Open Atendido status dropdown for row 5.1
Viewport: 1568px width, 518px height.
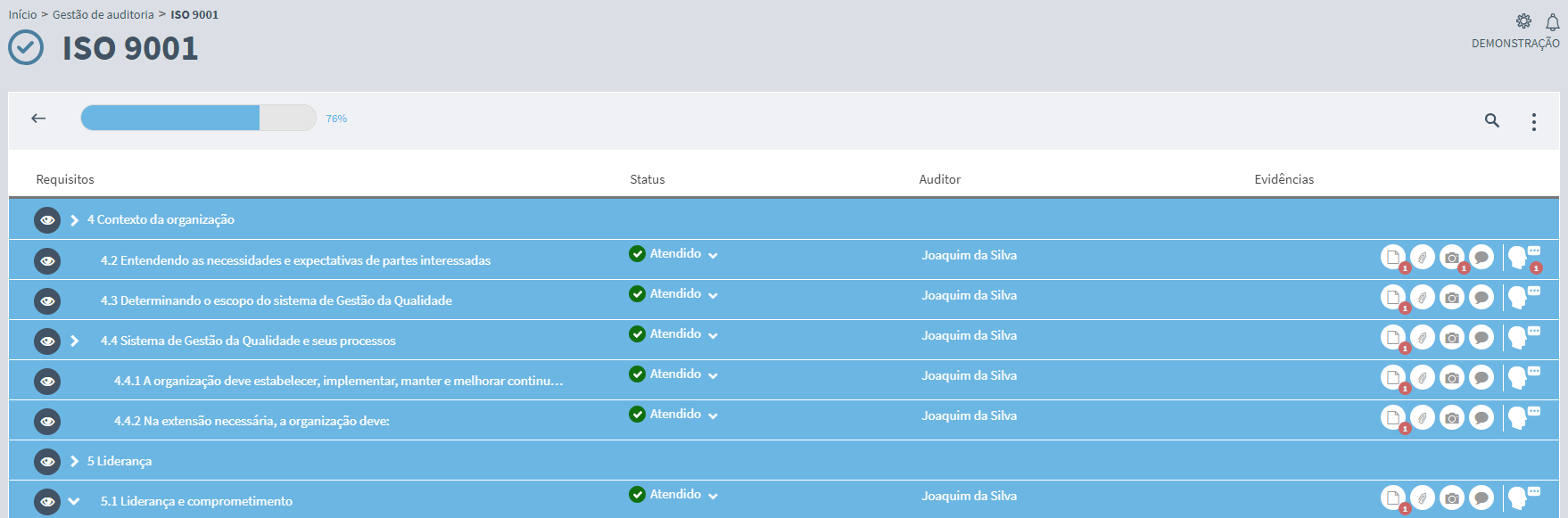[673, 495]
